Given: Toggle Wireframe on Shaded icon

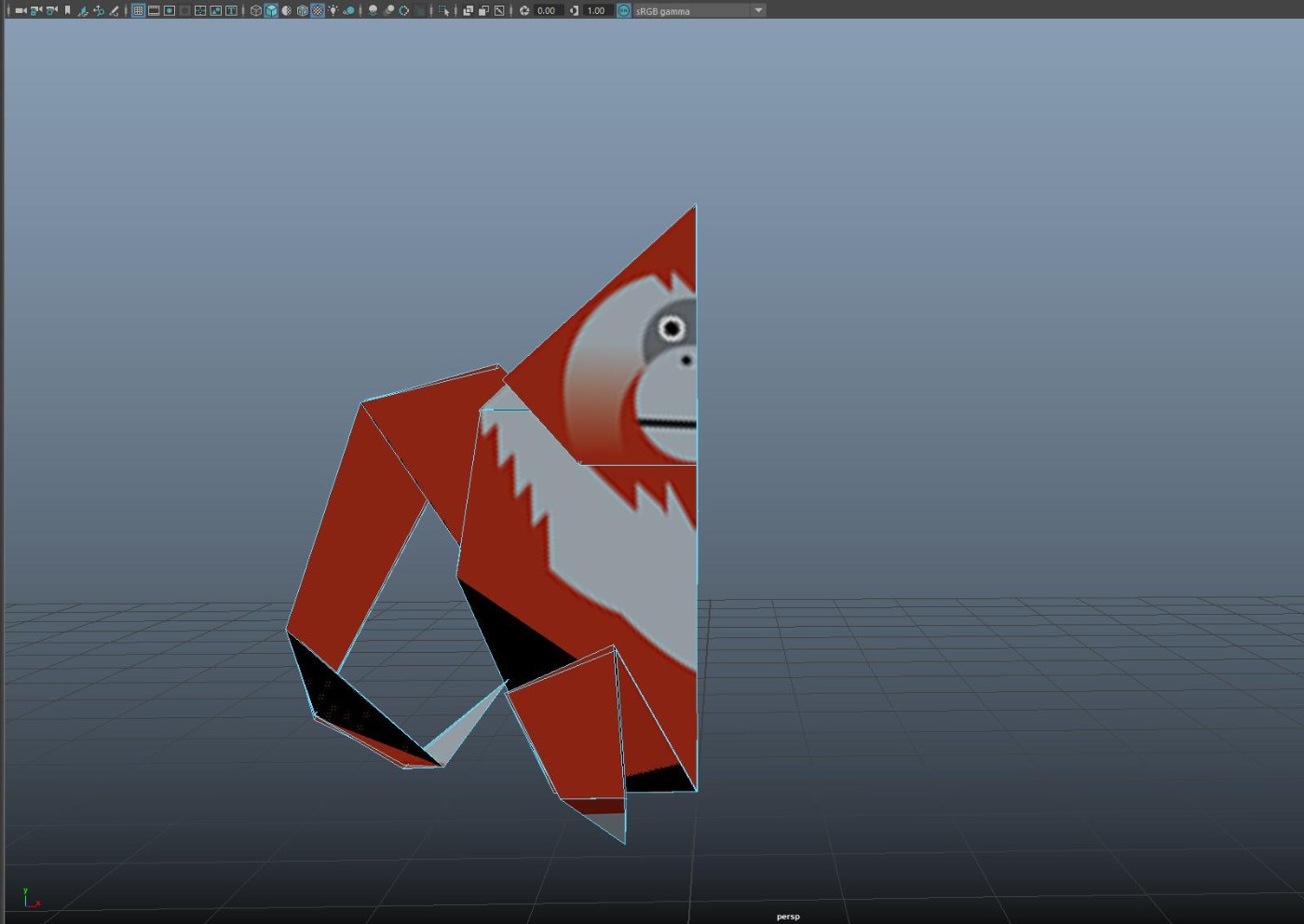Looking at the screenshot, I should [302, 10].
